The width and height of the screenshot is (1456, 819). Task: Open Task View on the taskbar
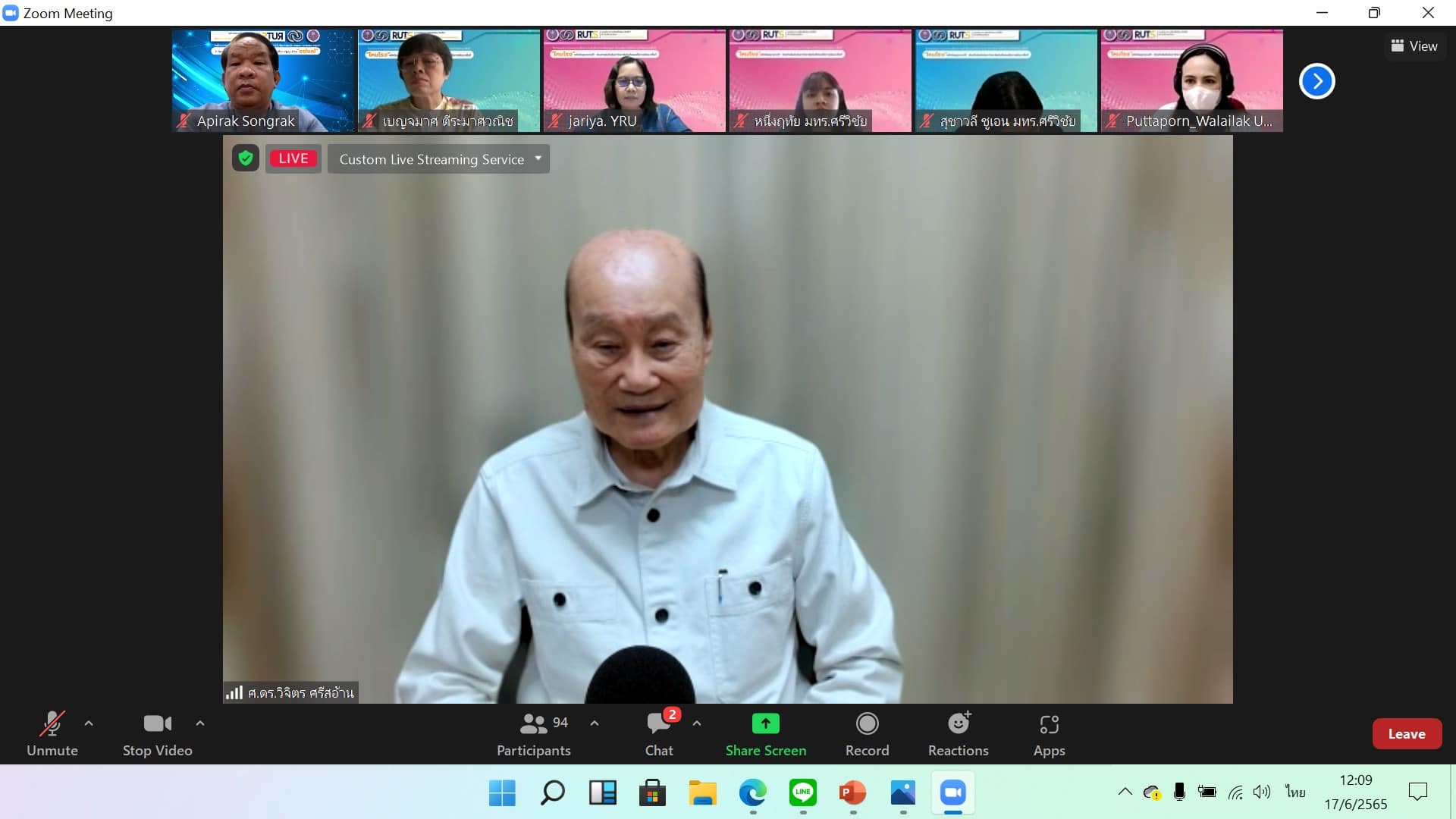coord(603,793)
